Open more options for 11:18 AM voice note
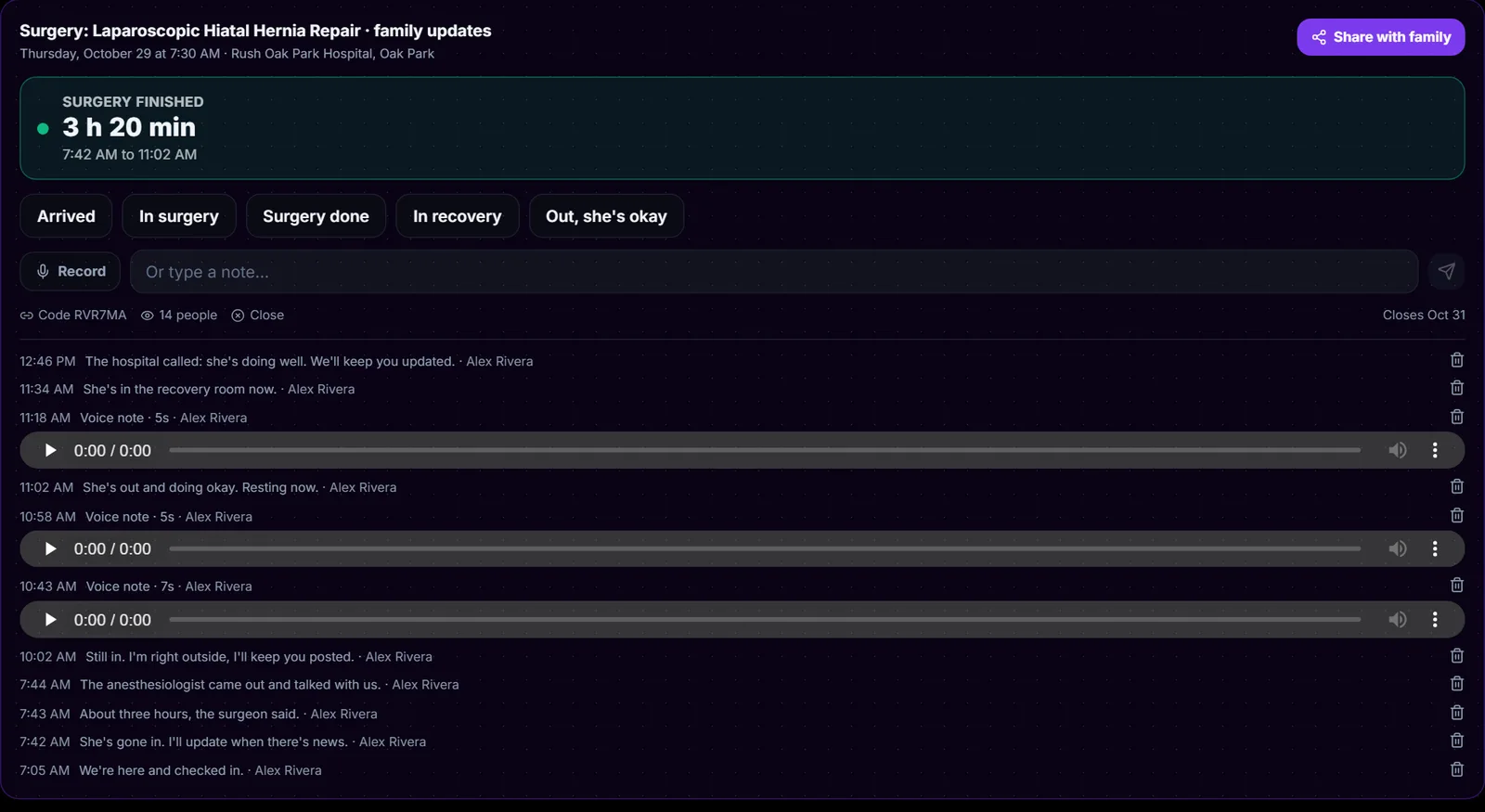Image resolution: width=1485 pixels, height=812 pixels. click(1435, 450)
